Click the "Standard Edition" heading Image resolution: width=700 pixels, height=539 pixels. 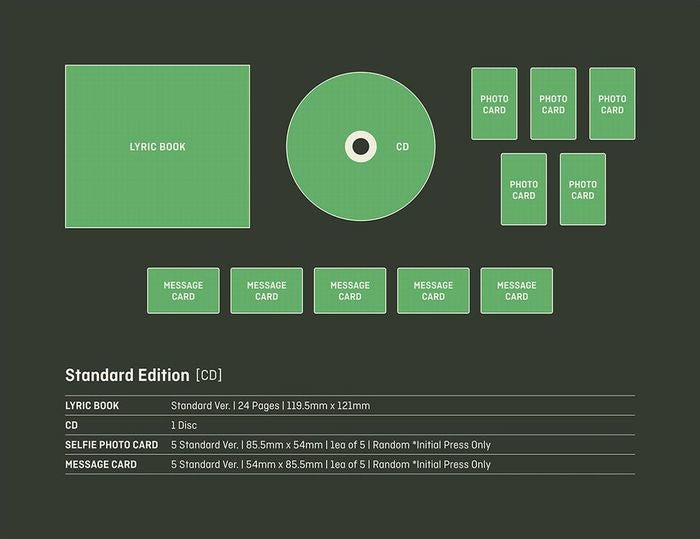(127, 376)
